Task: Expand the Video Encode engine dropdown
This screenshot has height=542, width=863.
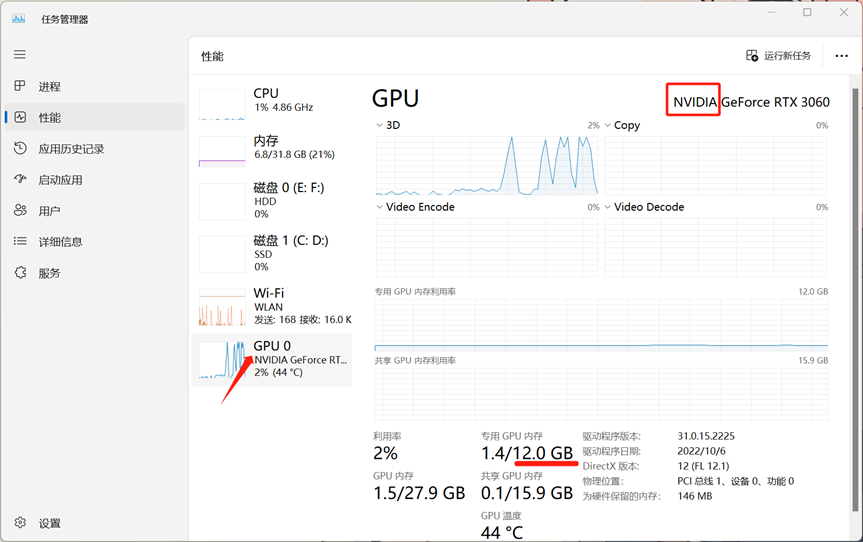Action: click(x=379, y=207)
